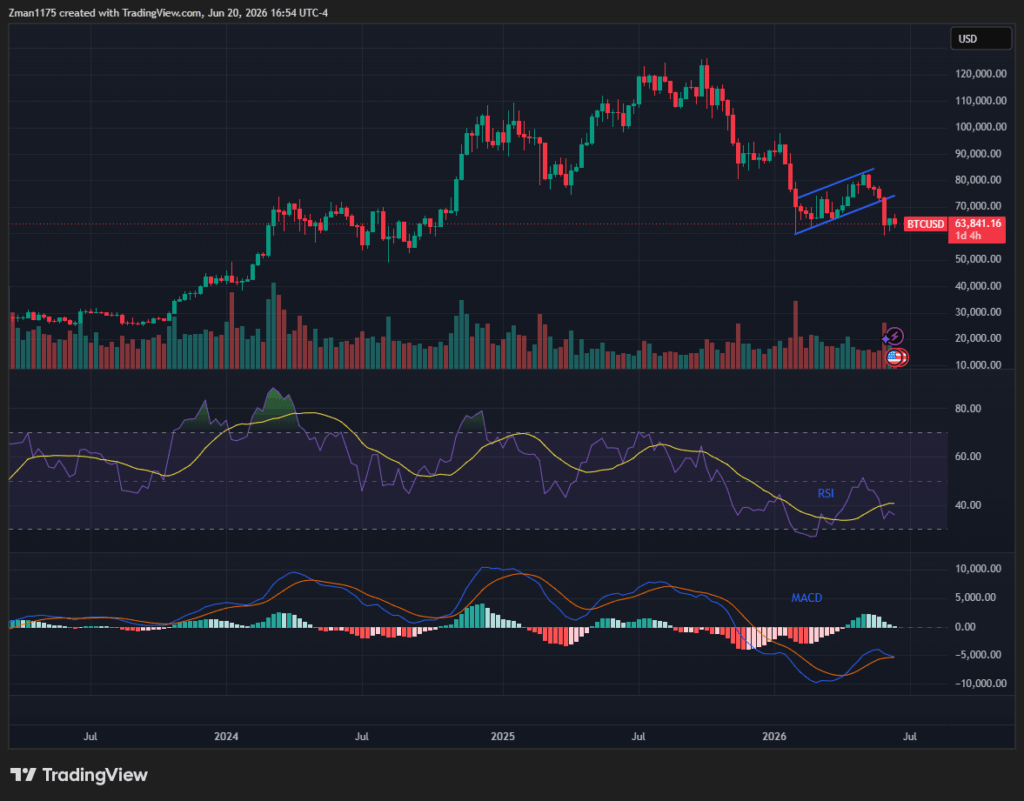Screen dimensions: 1024x801
Task: Click the 2026 time axis label
Action: coord(775,736)
